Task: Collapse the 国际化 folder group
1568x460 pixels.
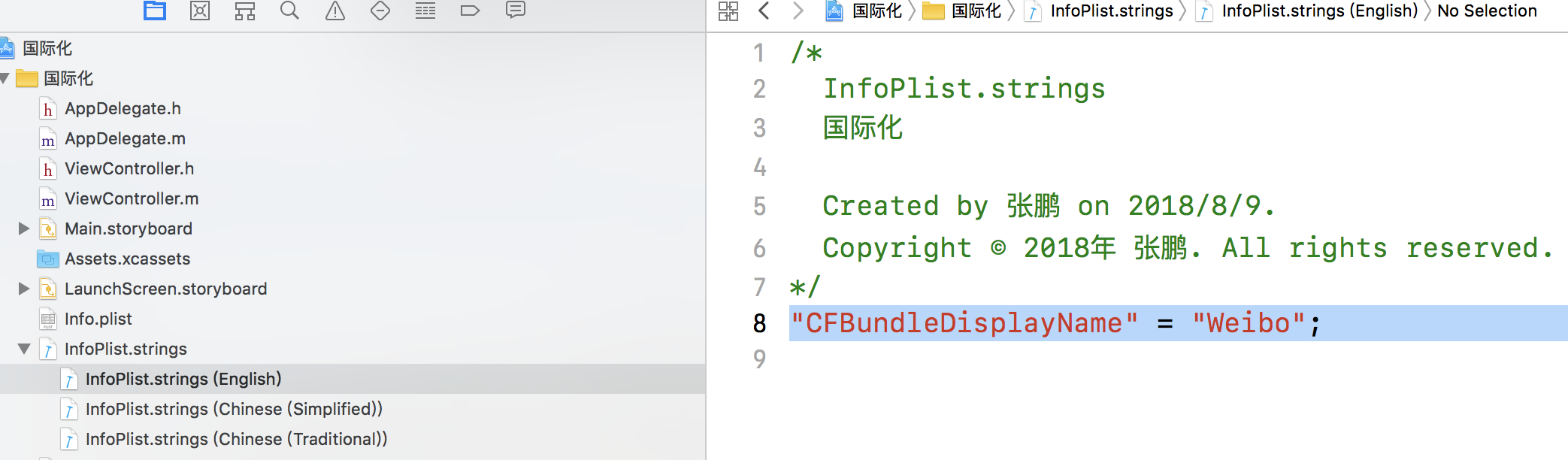Action: (x=5, y=78)
